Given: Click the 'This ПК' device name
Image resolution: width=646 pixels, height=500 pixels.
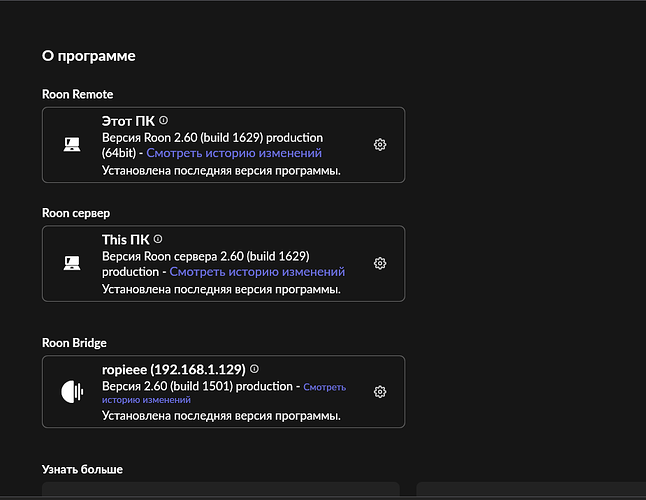Looking at the screenshot, I should click(x=126, y=240).
